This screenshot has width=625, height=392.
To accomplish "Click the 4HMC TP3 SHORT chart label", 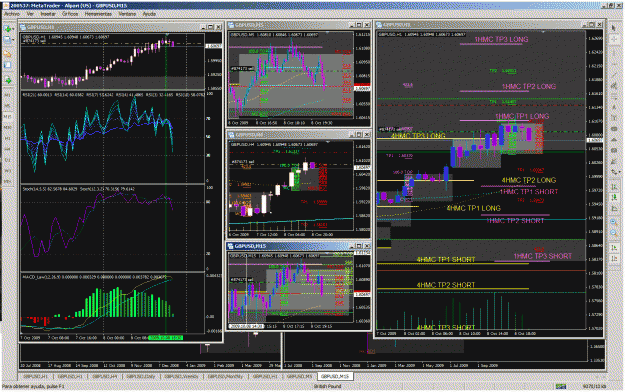I will (446, 327).
